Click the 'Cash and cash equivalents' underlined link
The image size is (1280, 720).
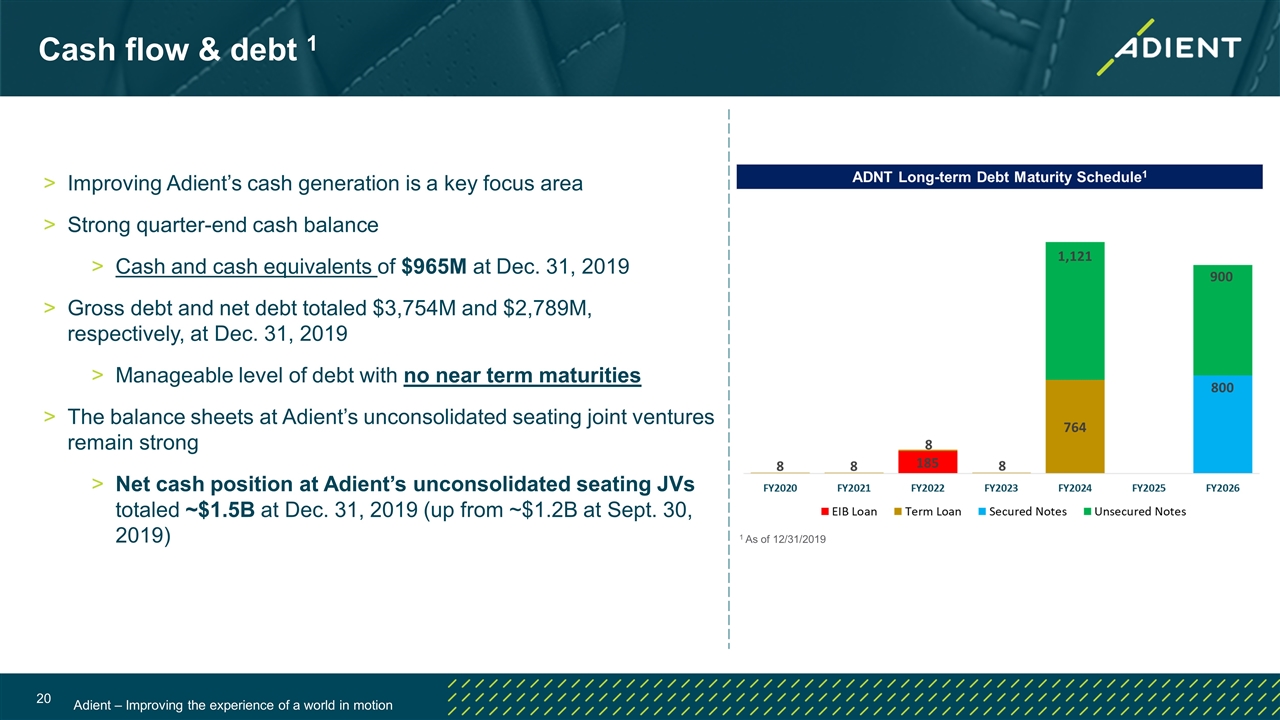pyautogui.click(x=245, y=267)
